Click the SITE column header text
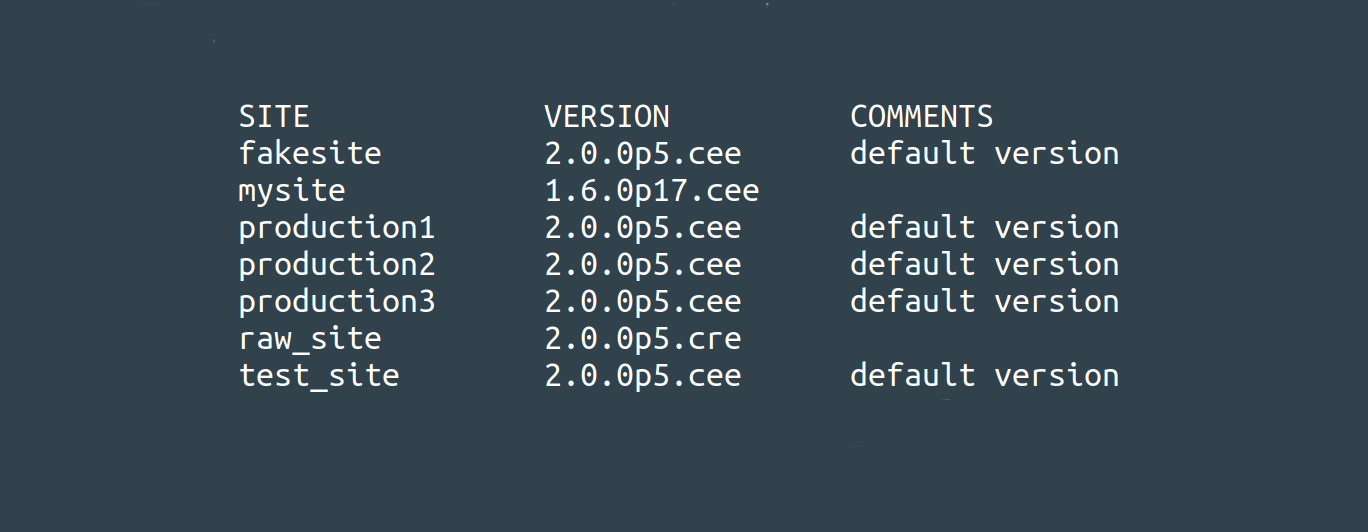The height and width of the screenshot is (532, 1368). 274,117
